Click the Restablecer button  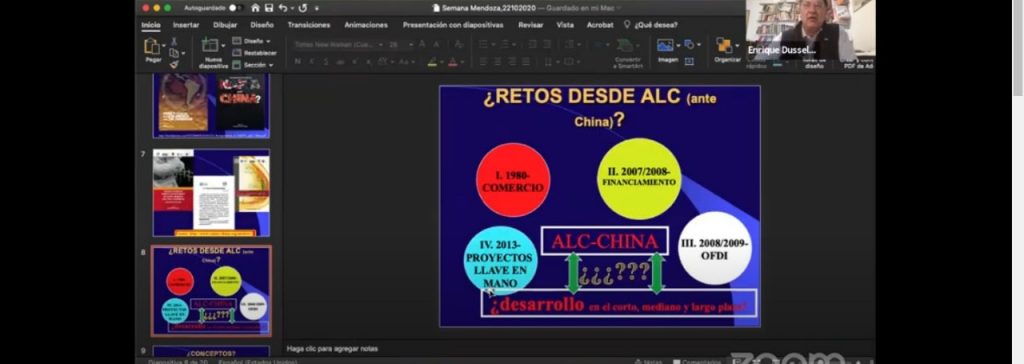pos(255,53)
